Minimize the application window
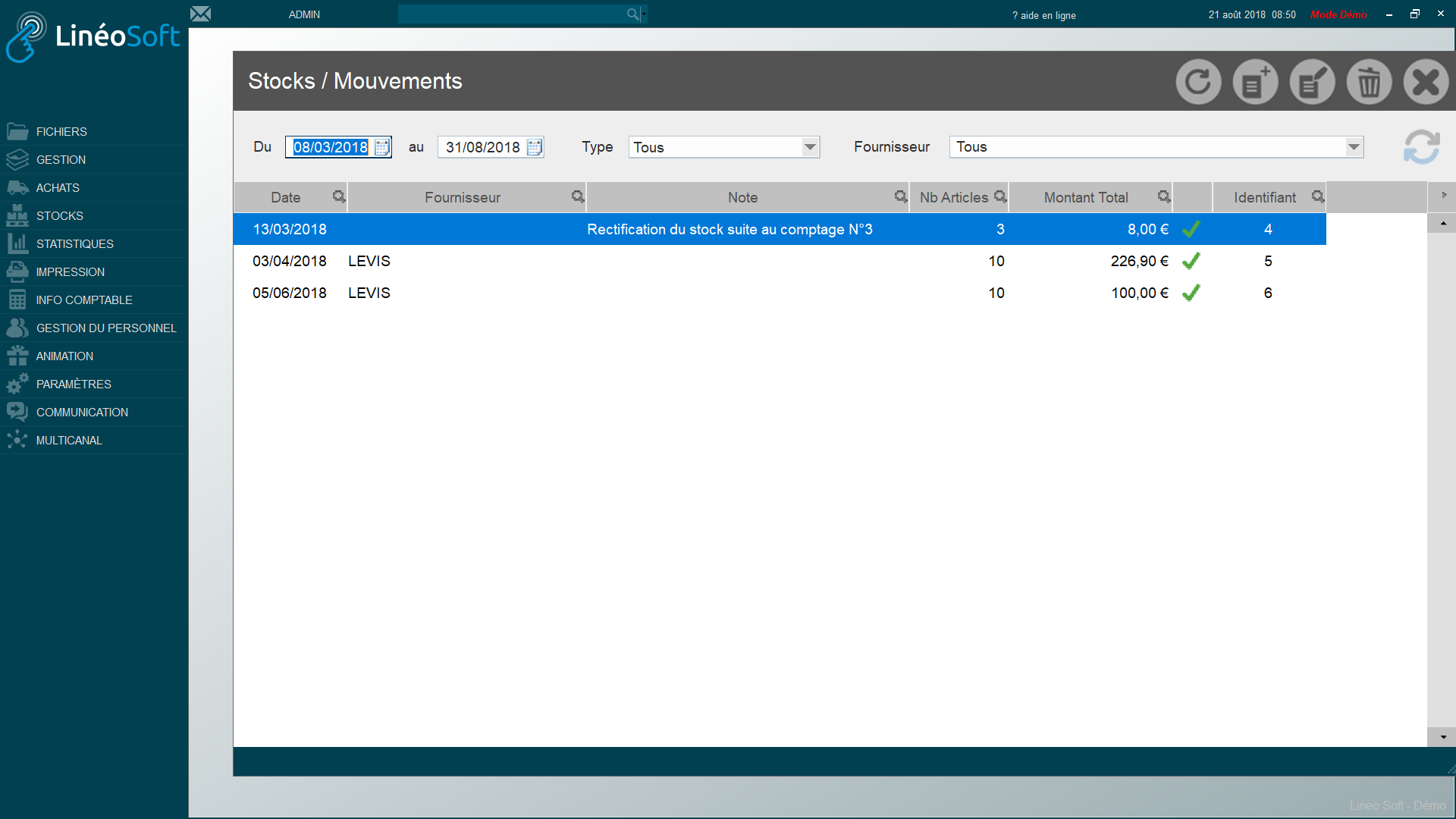1456x819 pixels. click(x=1389, y=14)
